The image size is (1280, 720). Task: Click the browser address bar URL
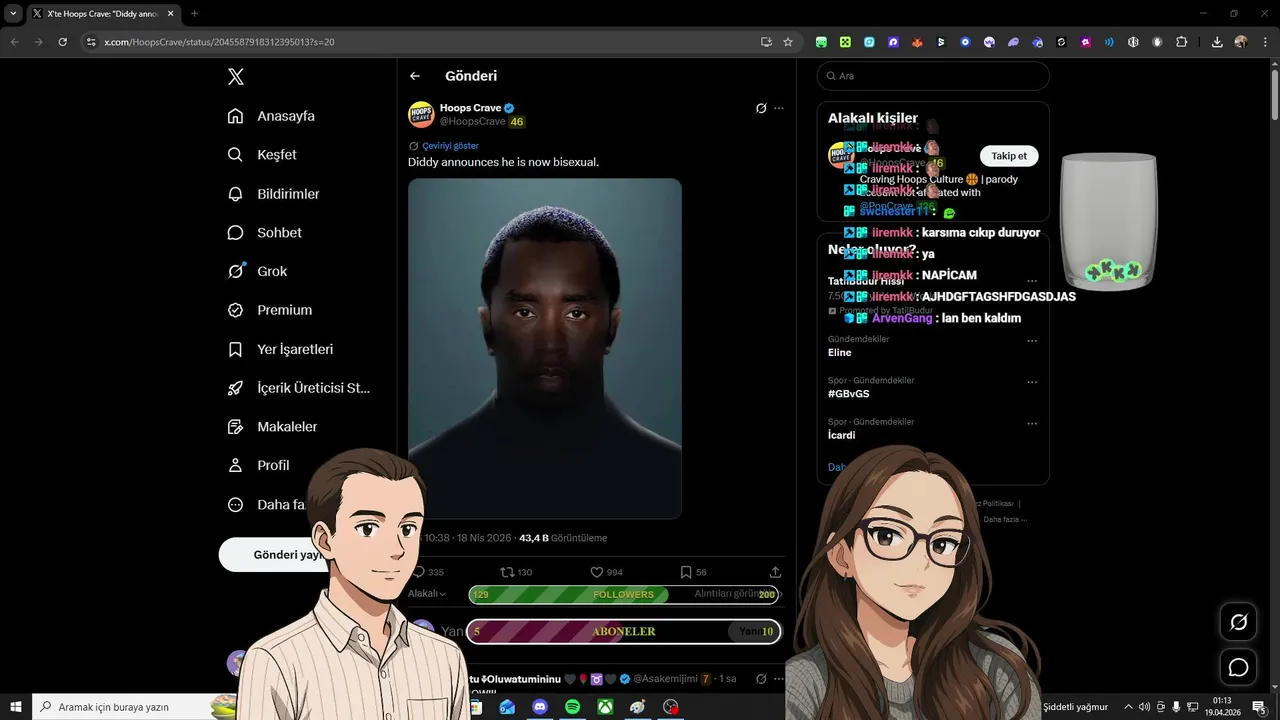coord(219,42)
